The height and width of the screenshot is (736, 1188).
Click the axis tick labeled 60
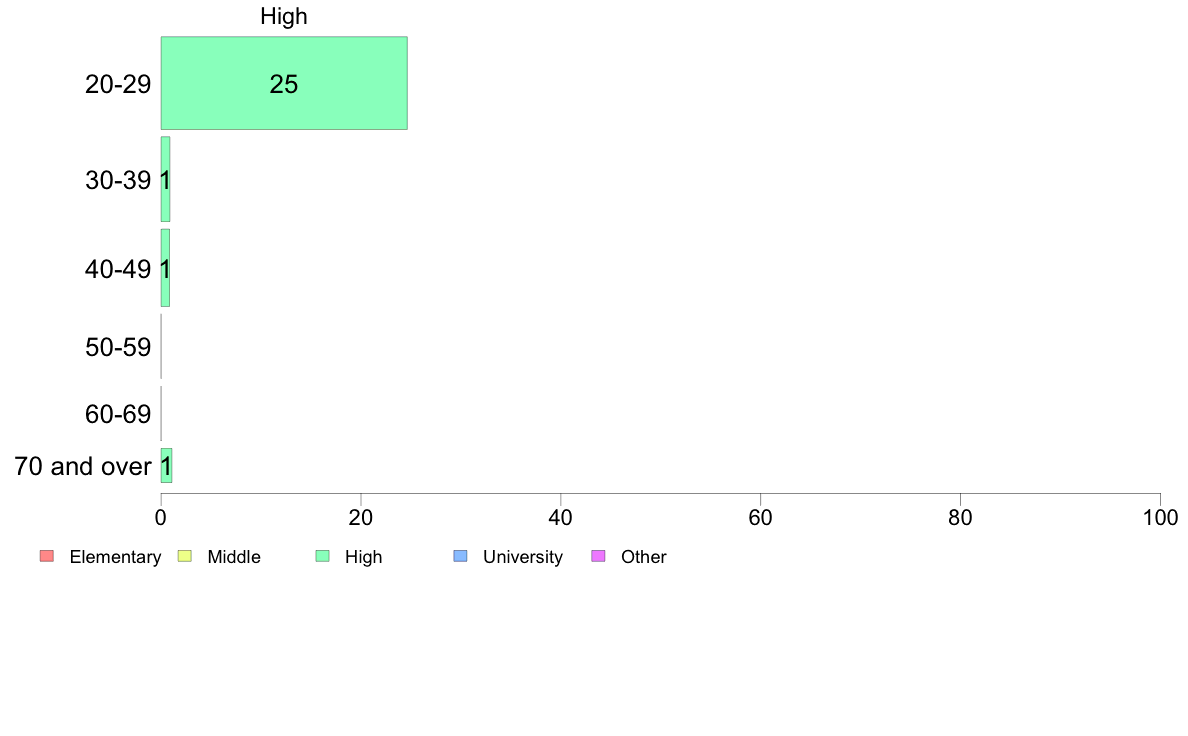coord(761,518)
